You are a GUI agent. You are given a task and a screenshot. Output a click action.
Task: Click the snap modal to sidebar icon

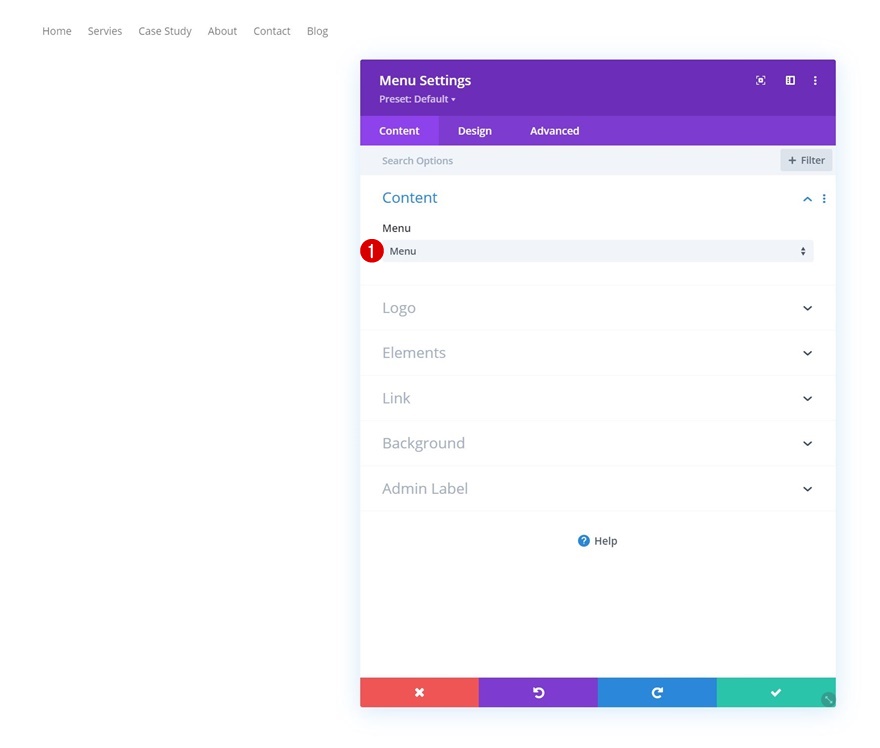[x=790, y=80]
